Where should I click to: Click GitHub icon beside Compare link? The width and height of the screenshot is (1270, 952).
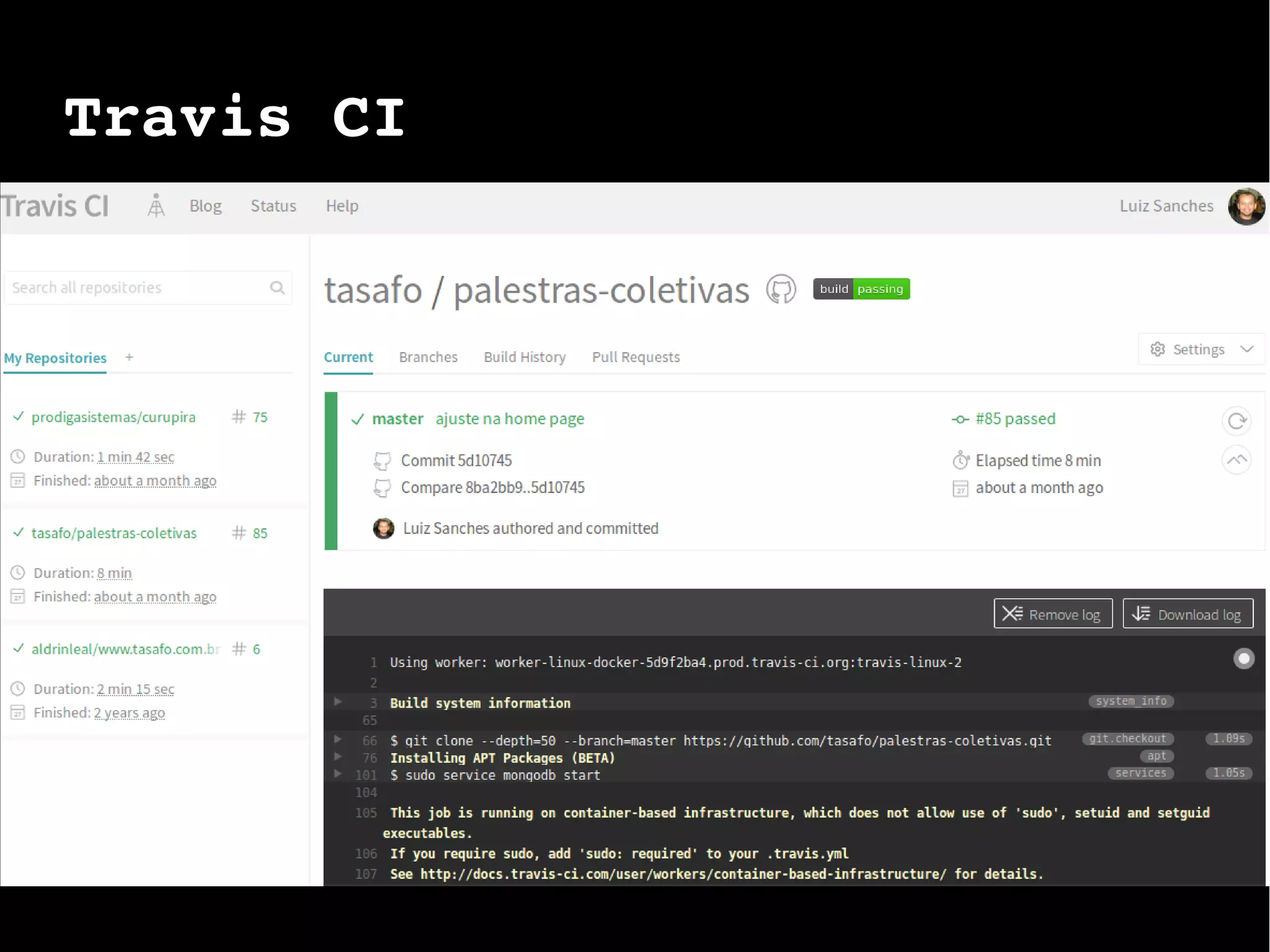pos(382,488)
